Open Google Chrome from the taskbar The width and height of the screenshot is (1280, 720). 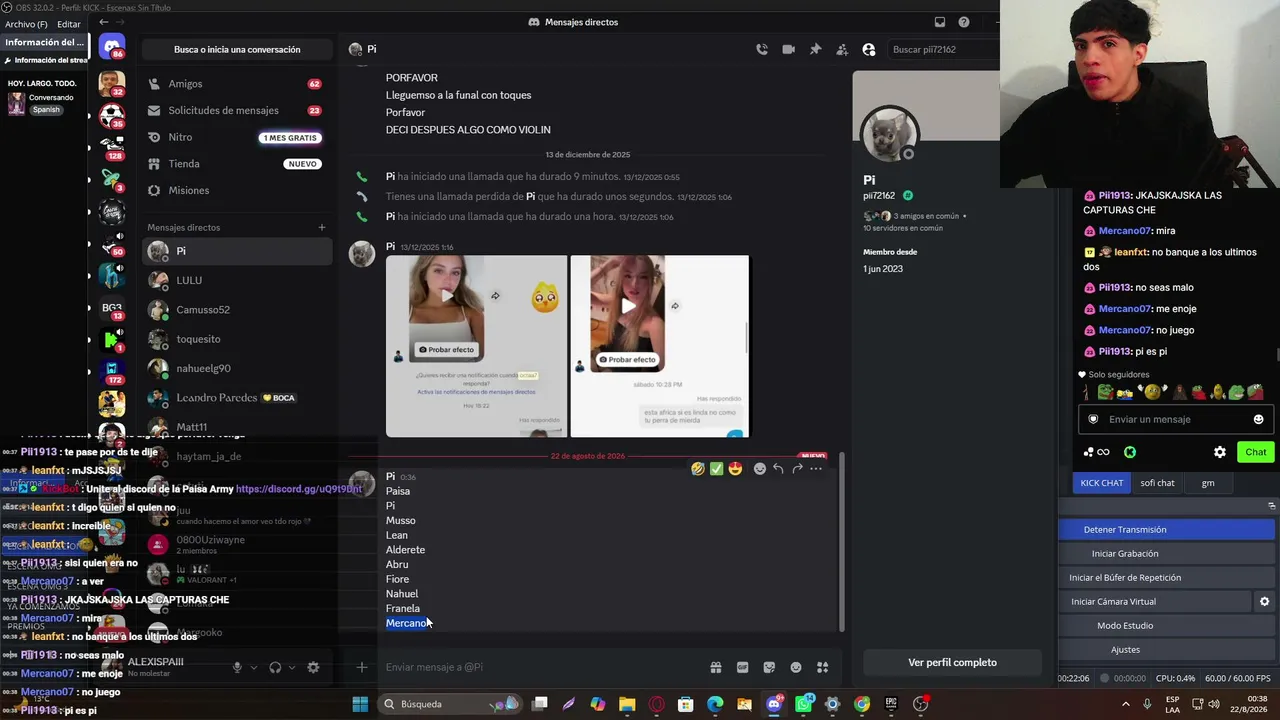862,704
